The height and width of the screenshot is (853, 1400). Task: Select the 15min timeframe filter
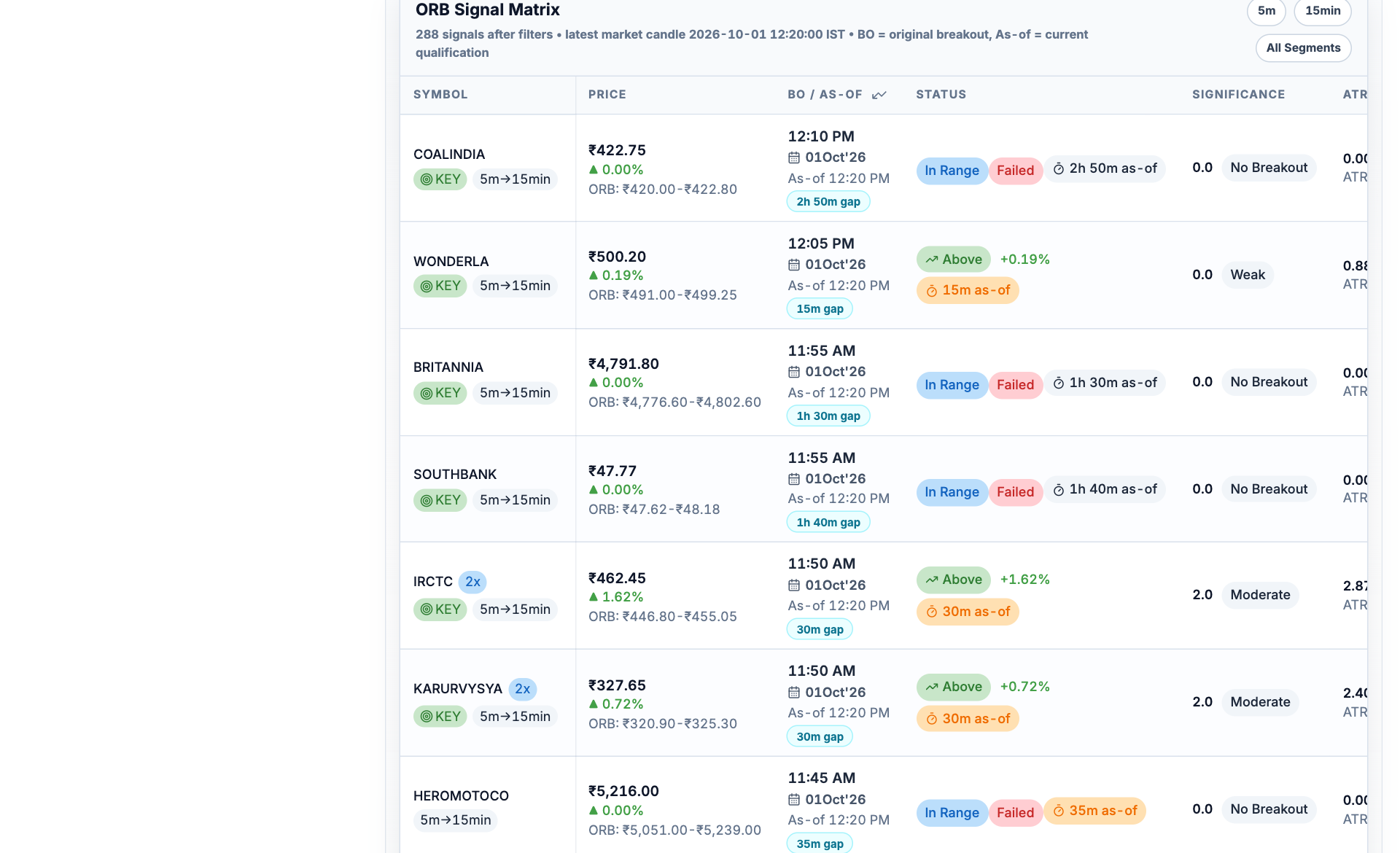coord(1323,11)
